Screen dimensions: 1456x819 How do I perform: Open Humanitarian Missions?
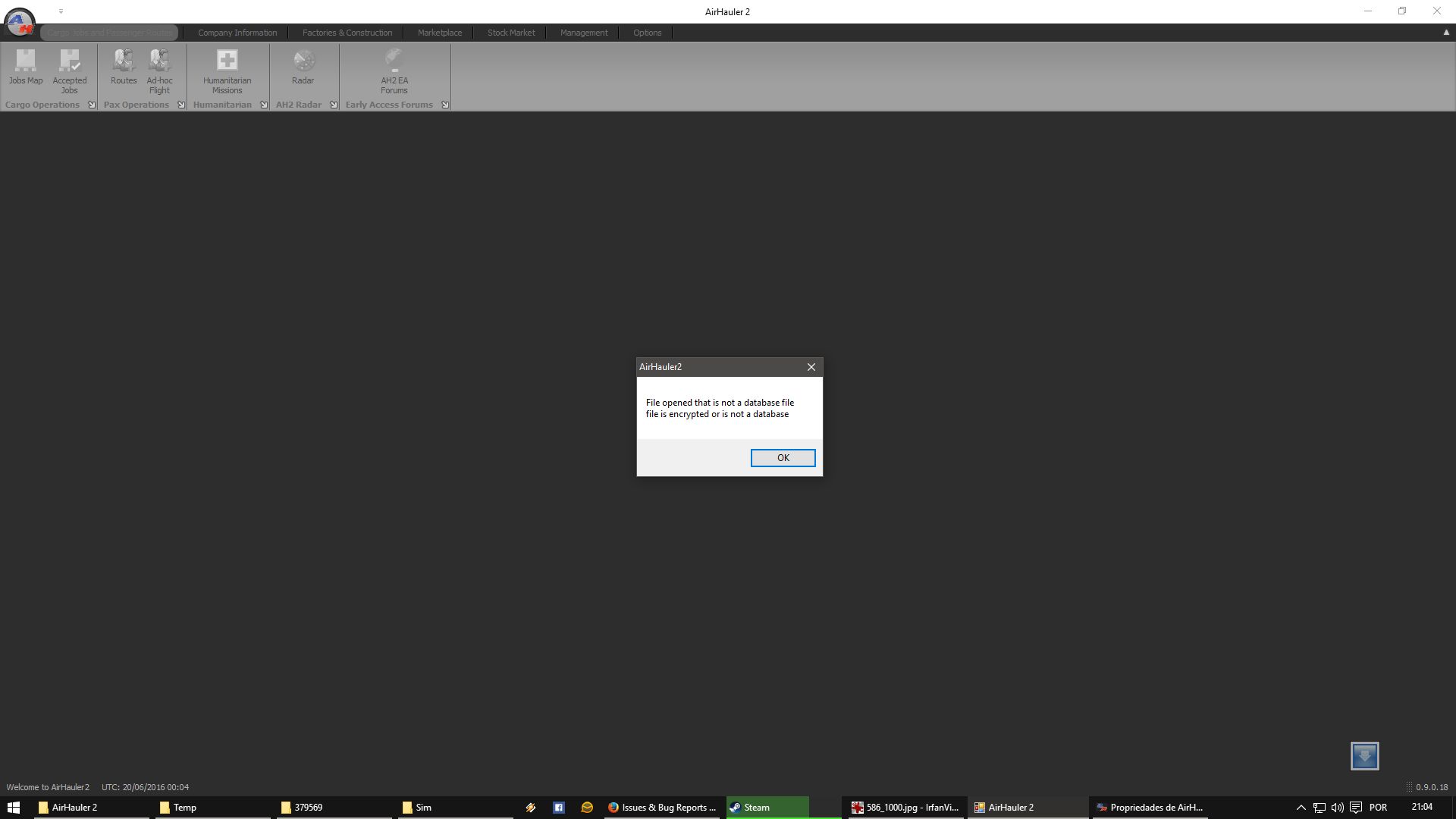tap(227, 72)
